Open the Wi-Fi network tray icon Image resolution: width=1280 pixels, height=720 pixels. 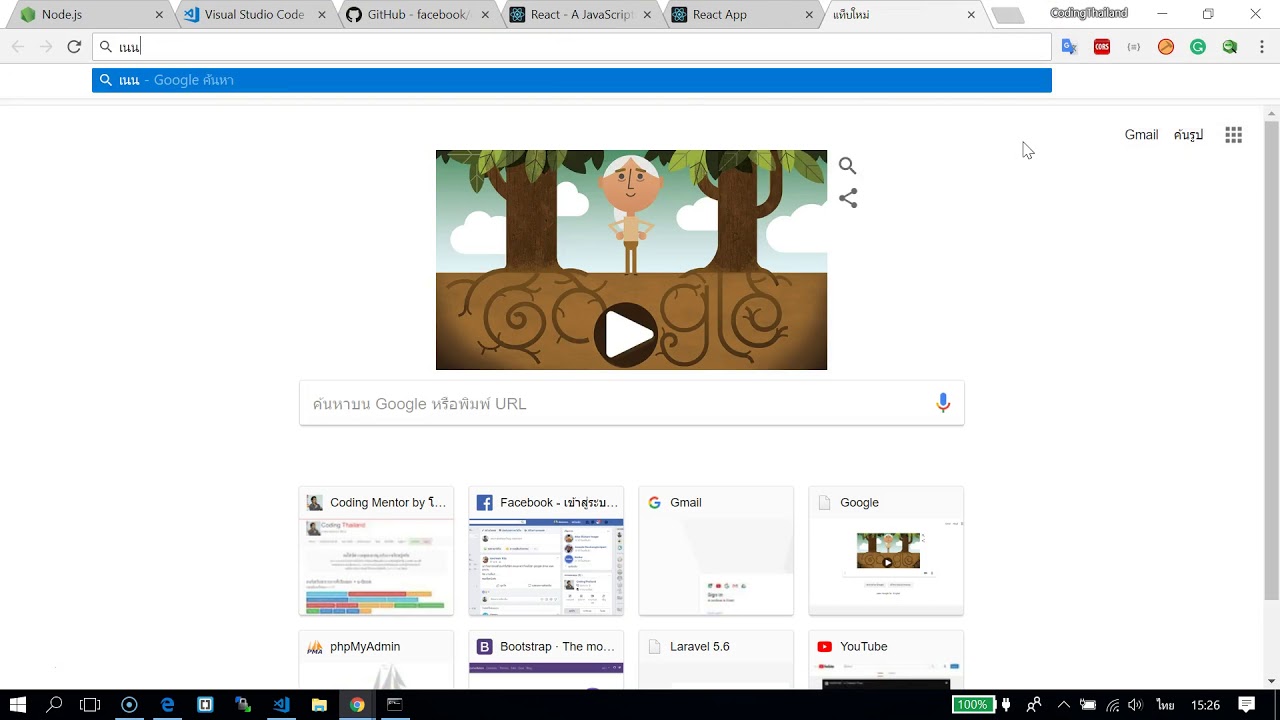coord(1112,705)
